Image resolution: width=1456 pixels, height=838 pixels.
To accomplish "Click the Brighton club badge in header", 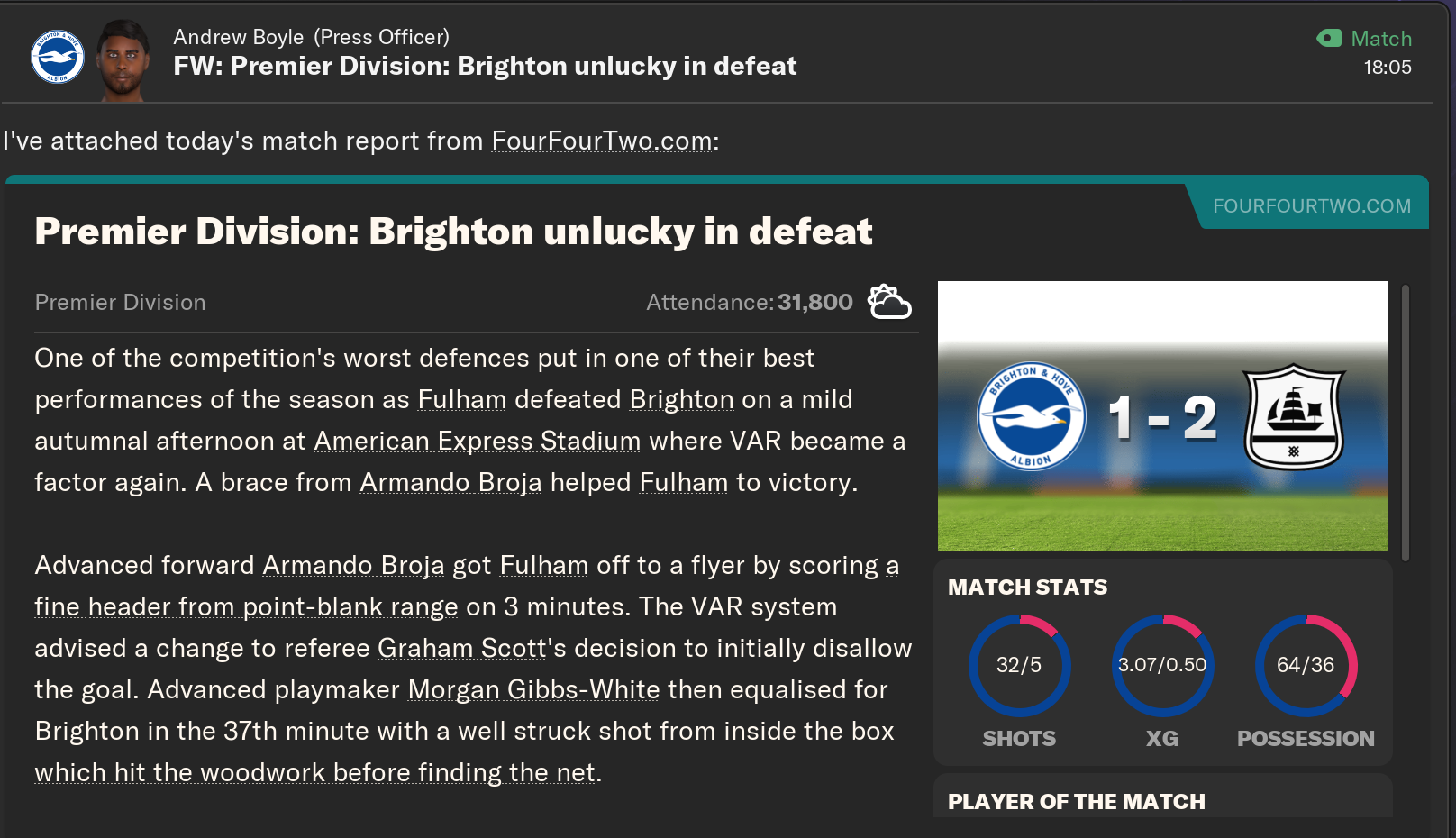I will click(58, 57).
